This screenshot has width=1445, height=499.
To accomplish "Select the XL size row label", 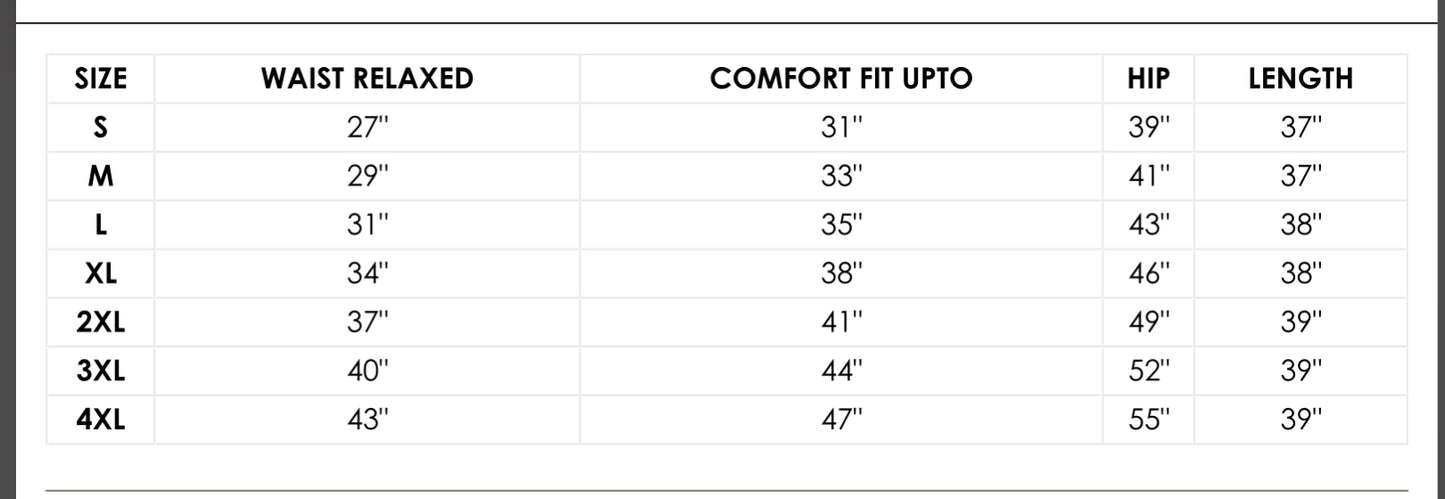I will (x=101, y=274).
